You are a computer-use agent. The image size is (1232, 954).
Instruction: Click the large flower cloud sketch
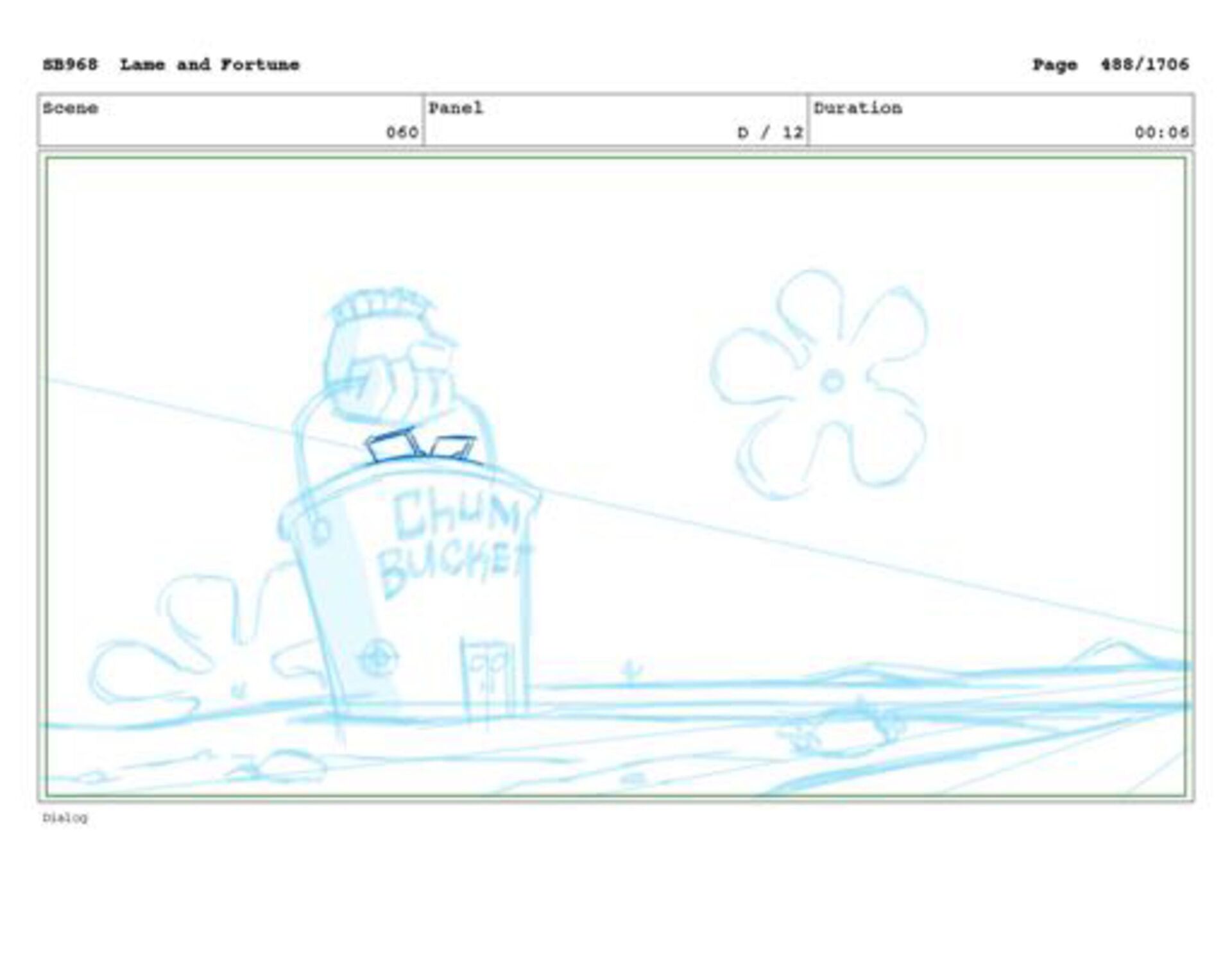821,384
